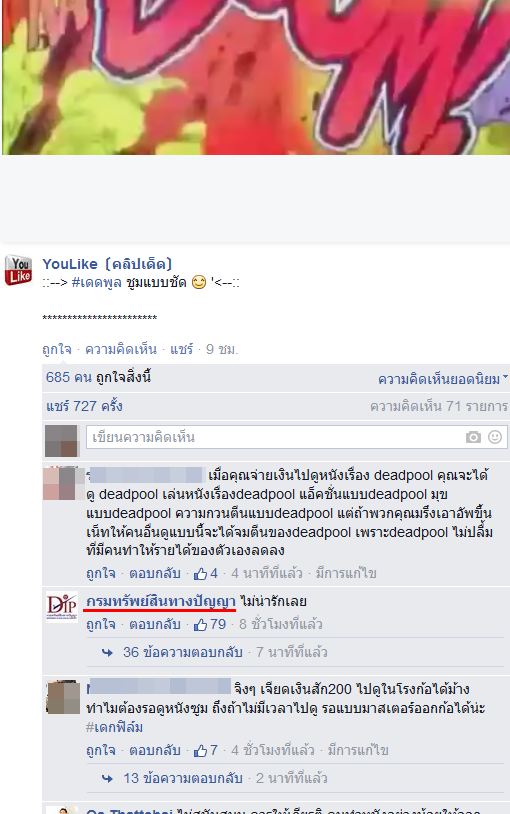Viewport: 510px width, 814px height.
Task: Click แชร์ under the YouLike post
Action: [x=181, y=349]
